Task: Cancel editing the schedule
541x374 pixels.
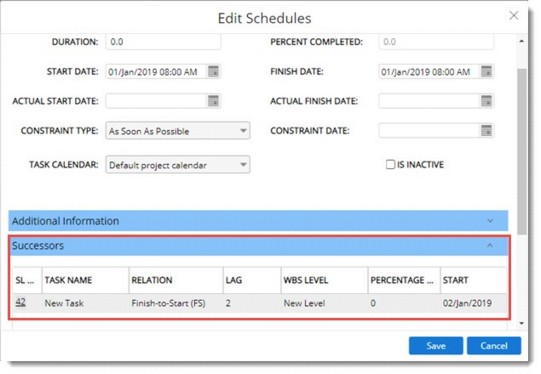Action: 494,346
